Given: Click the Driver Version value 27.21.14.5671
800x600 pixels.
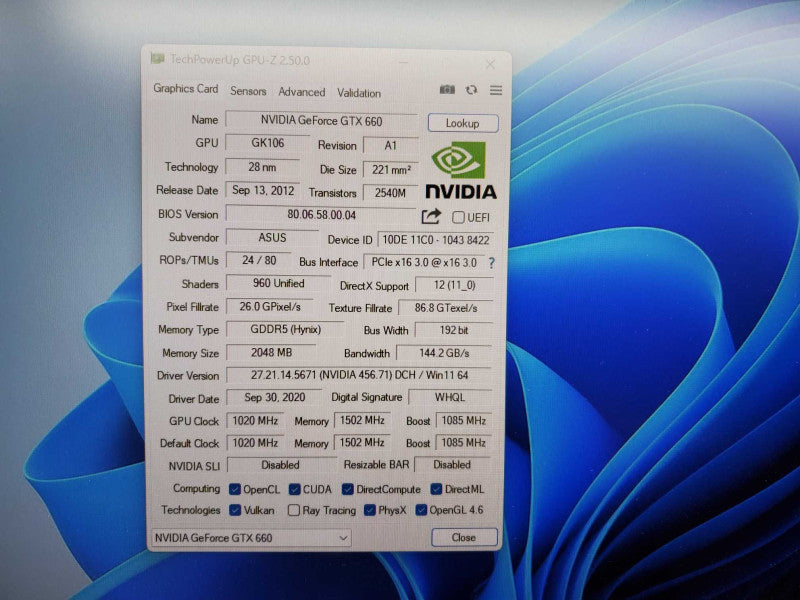Looking at the screenshot, I should pyautogui.click(x=359, y=376).
